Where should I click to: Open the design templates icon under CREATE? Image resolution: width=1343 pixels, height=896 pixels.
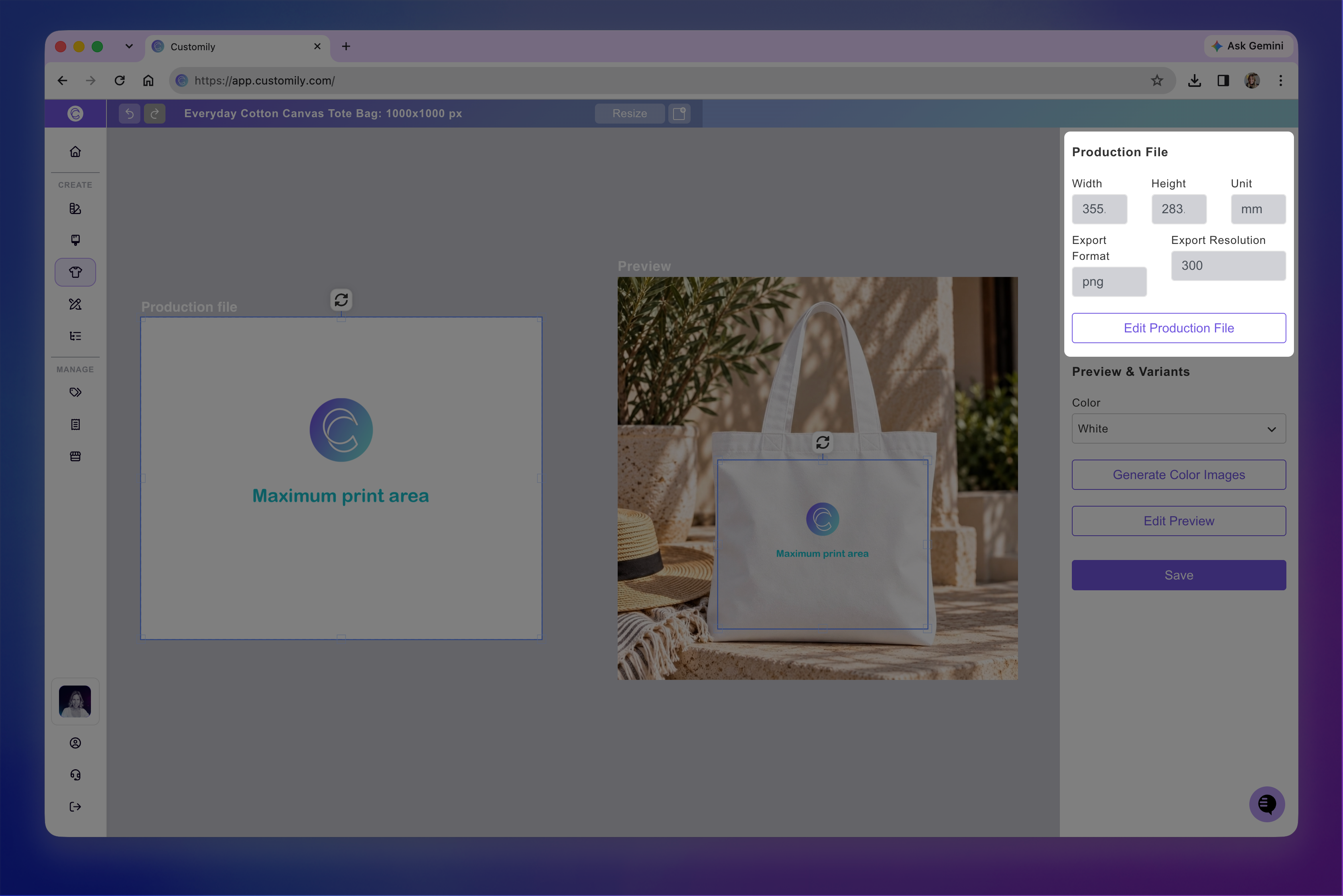click(x=75, y=208)
